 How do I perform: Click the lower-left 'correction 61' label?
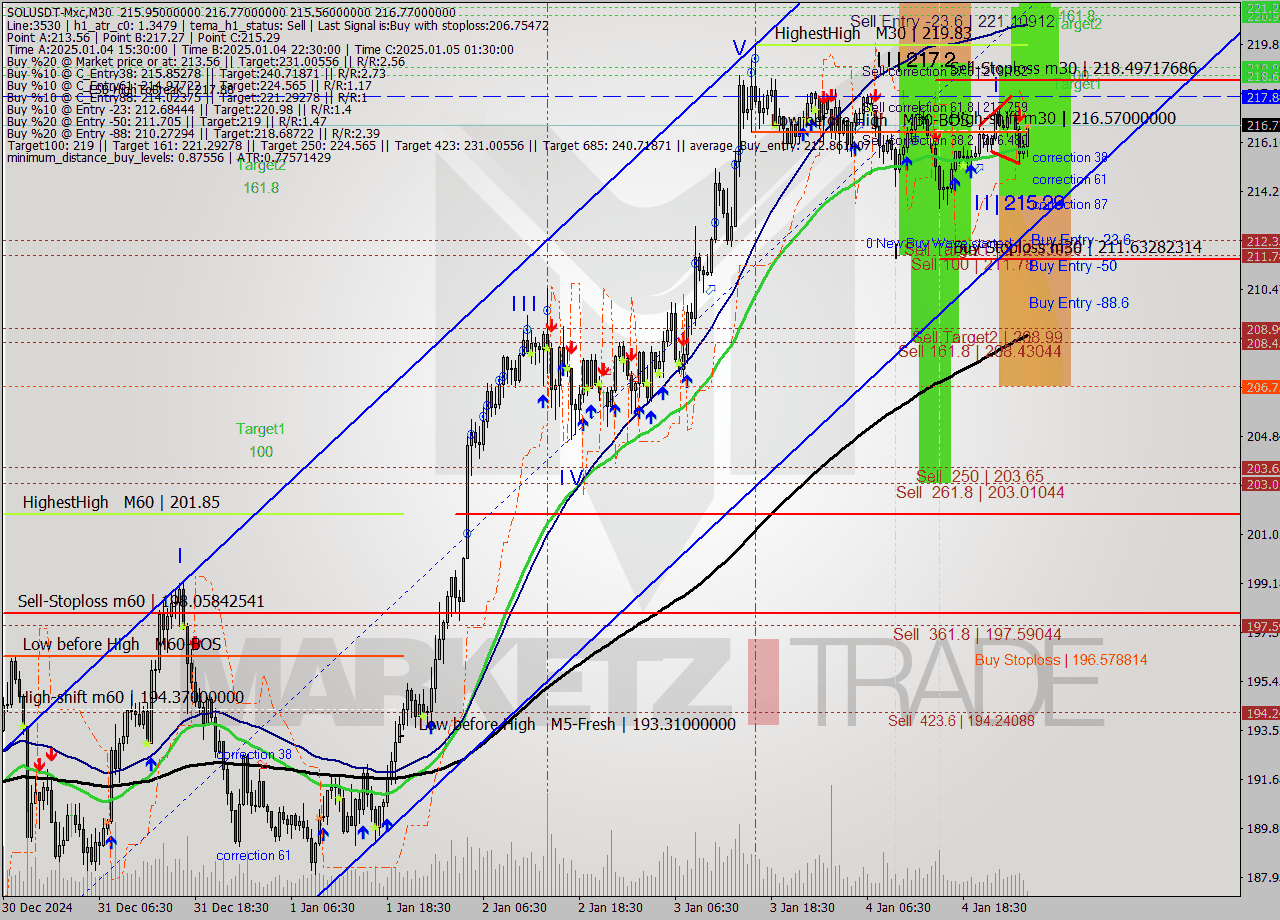click(253, 855)
